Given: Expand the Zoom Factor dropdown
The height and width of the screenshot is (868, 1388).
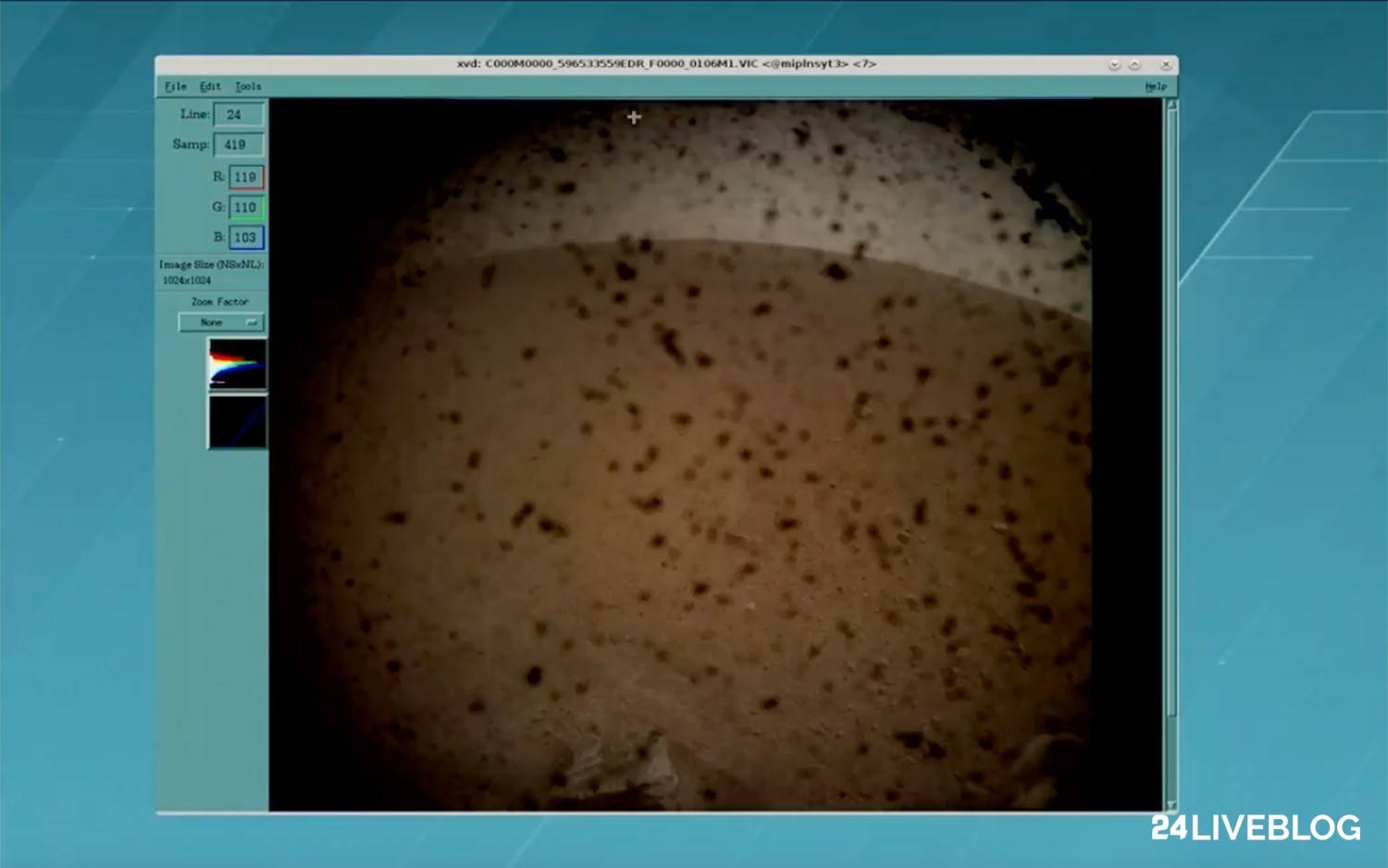Looking at the screenshot, I should click(x=221, y=322).
